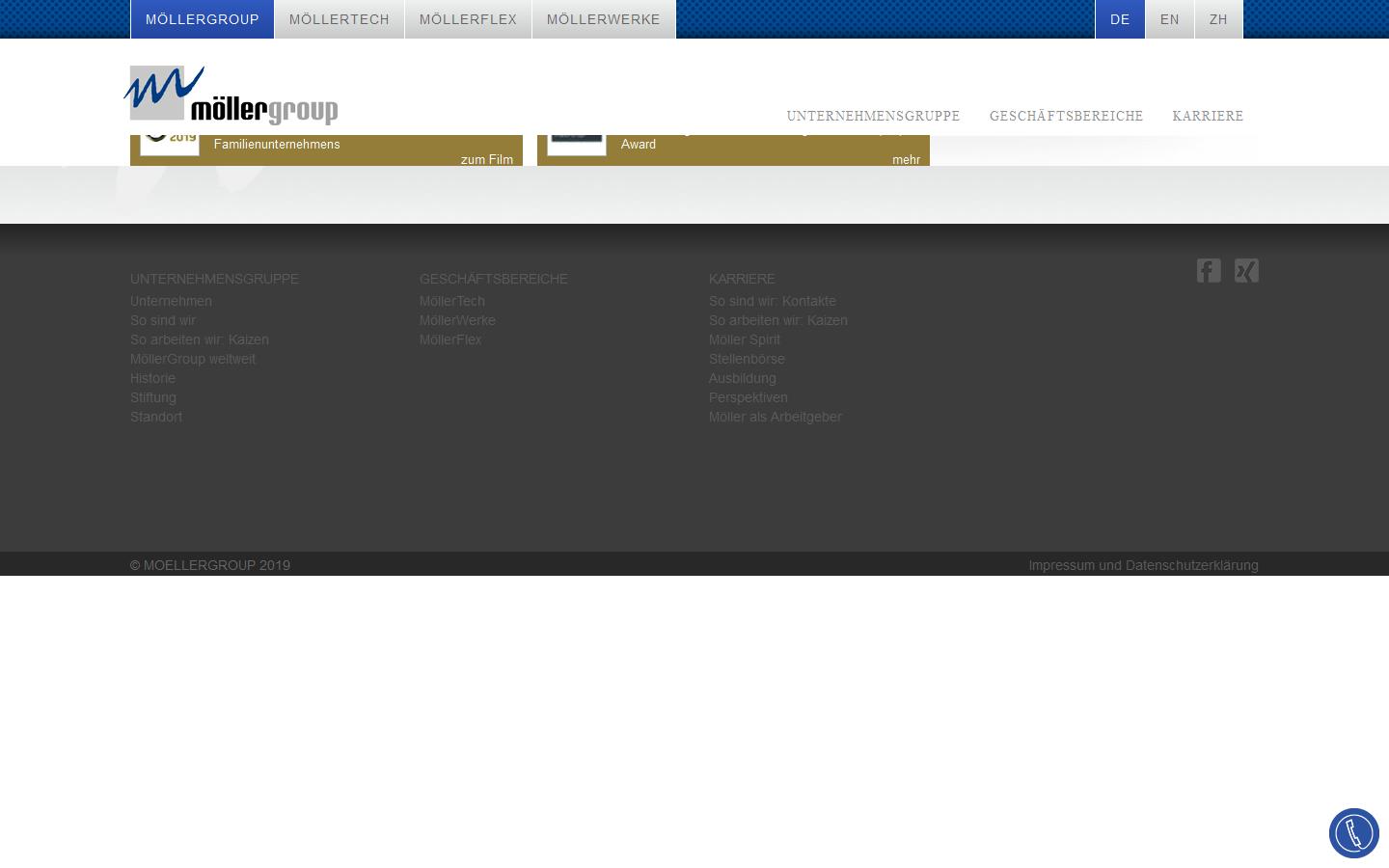1389x868 pixels.
Task: Open the MöllerFlex tab
Action: [x=468, y=19]
